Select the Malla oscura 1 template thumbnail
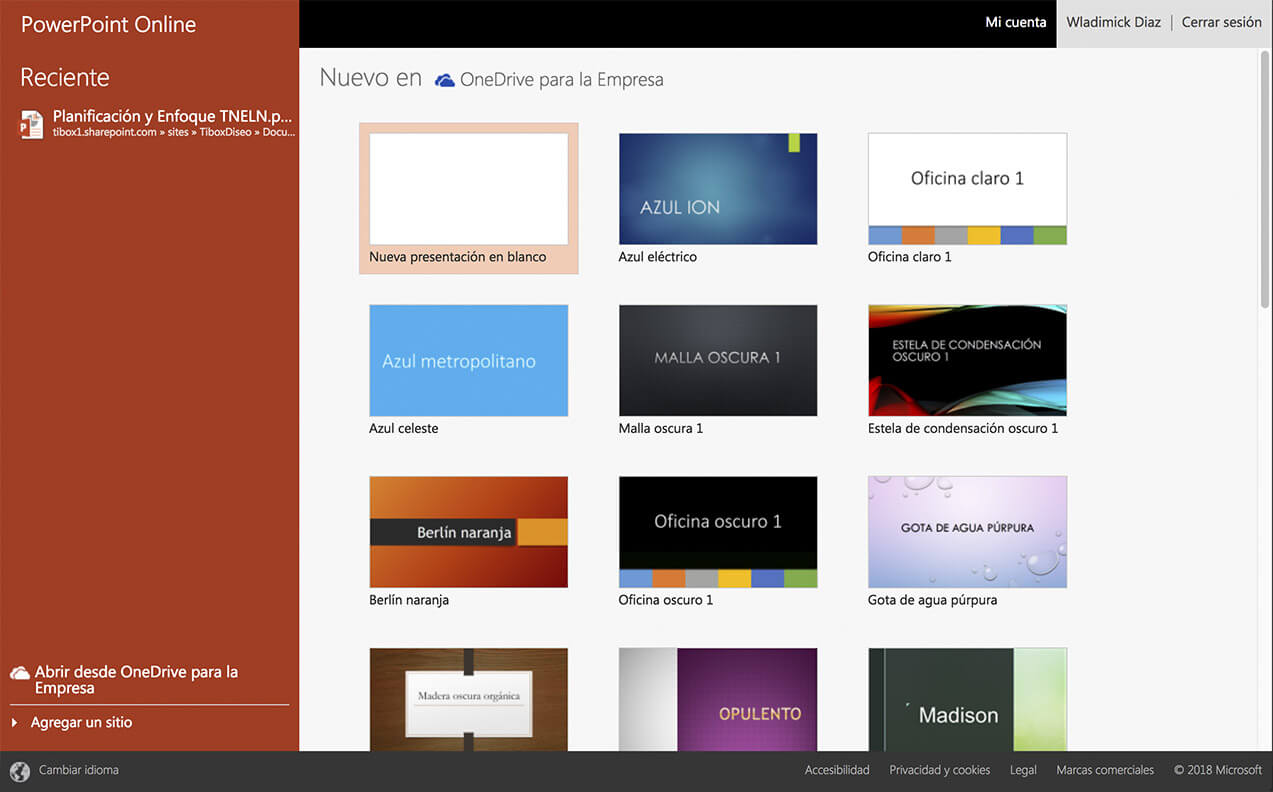This screenshot has height=792, width=1273. click(x=718, y=360)
